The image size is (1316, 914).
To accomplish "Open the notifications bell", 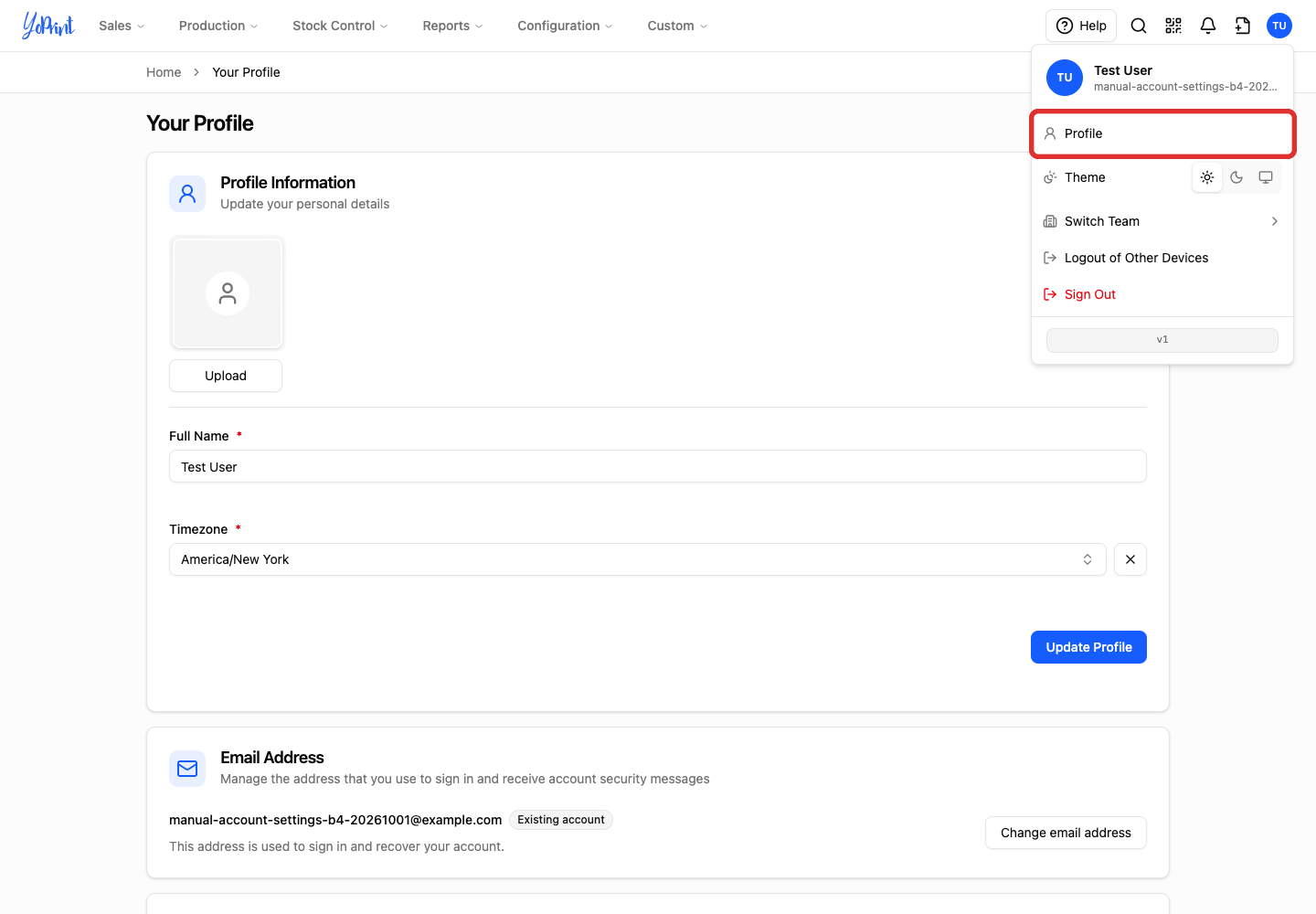I will click(x=1208, y=26).
